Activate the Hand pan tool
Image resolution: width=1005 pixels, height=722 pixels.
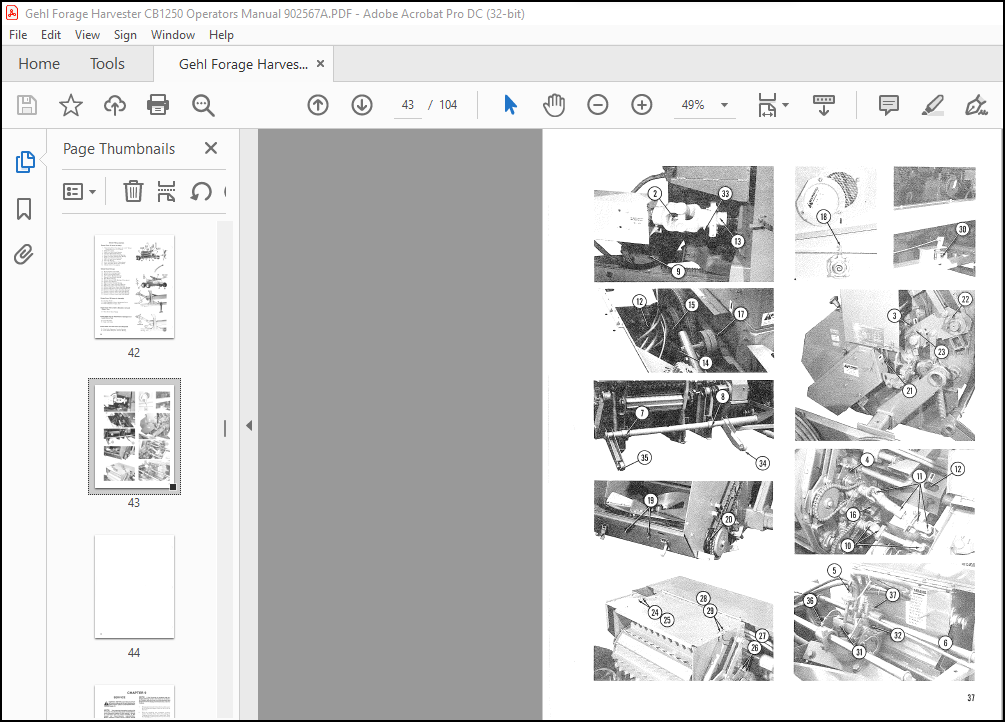[x=554, y=105]
